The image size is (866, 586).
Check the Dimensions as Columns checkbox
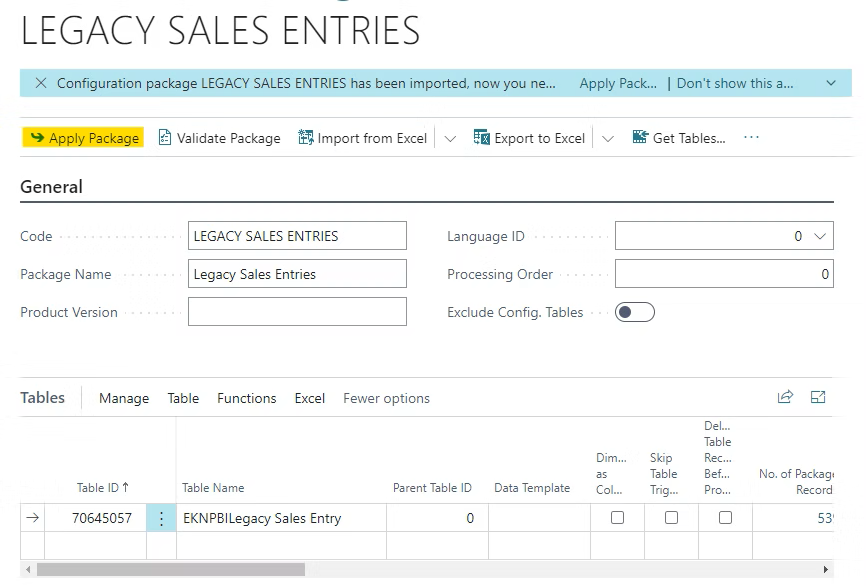point(617,518)
